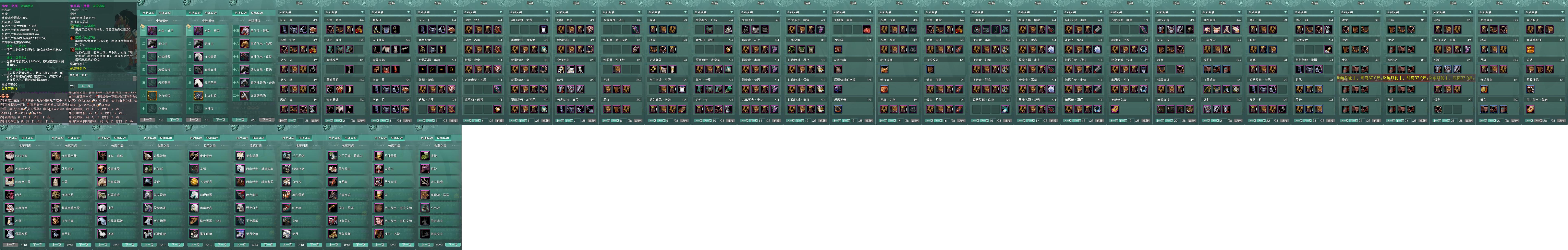
Task: Select the 里飞沙·踏秋 horse slot icon
Action: tap(245, 30)
